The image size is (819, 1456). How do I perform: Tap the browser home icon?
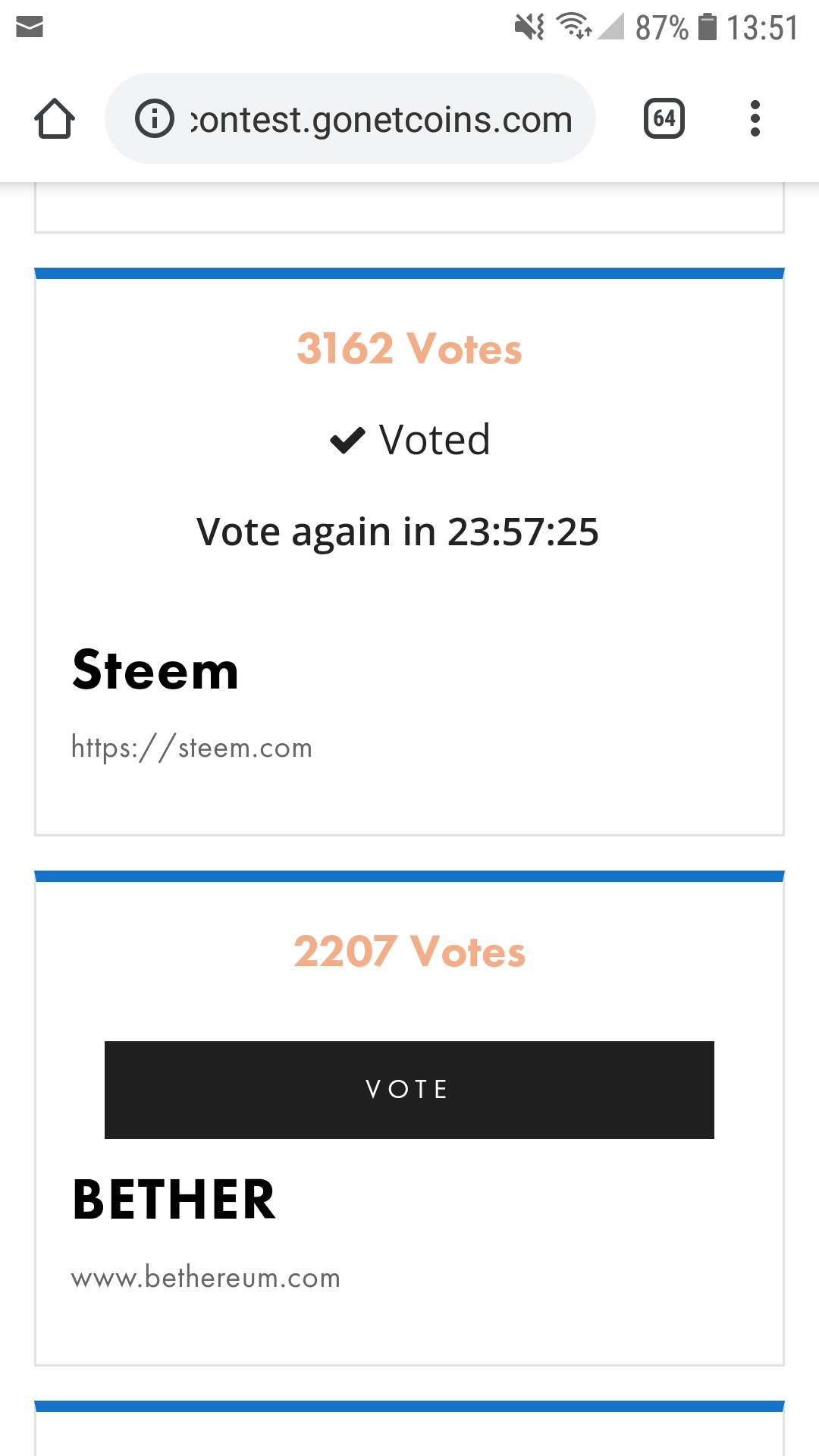[x=55, y=119]
